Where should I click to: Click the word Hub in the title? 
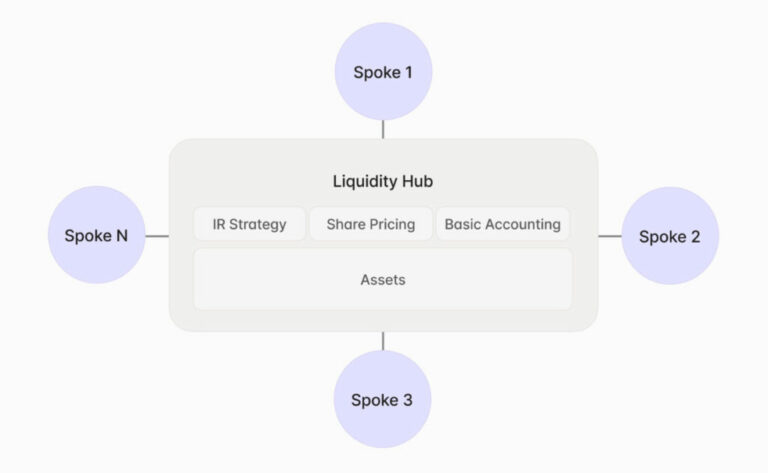(417, 182)
